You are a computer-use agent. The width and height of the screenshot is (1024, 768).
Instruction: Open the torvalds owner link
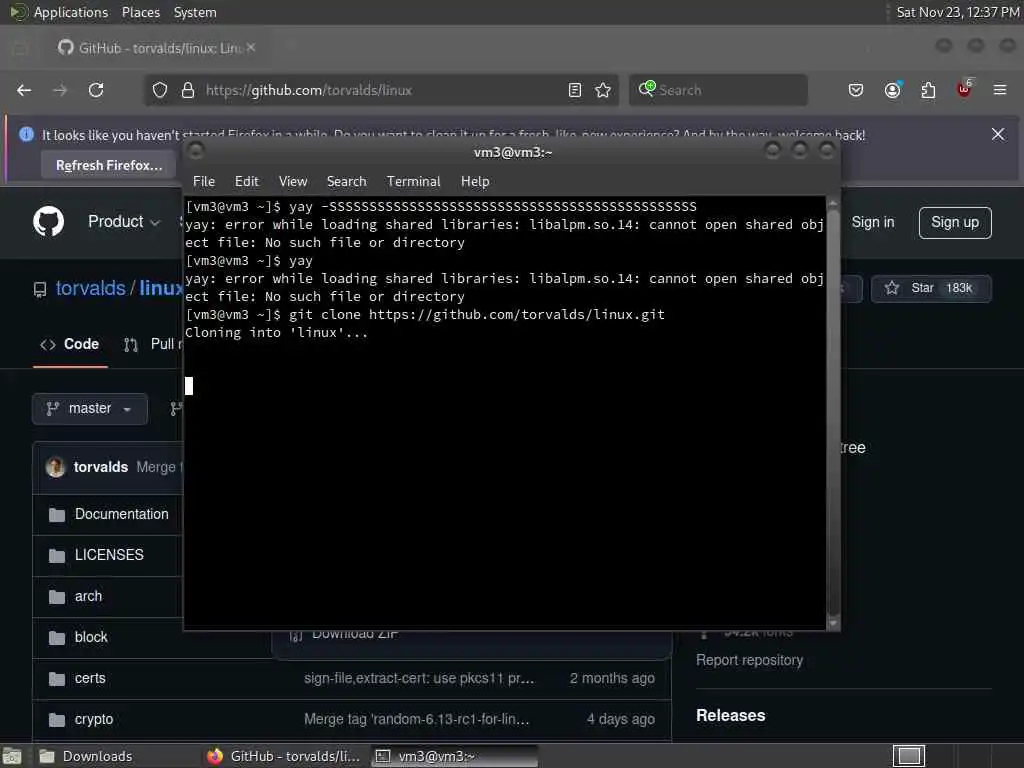90,288
